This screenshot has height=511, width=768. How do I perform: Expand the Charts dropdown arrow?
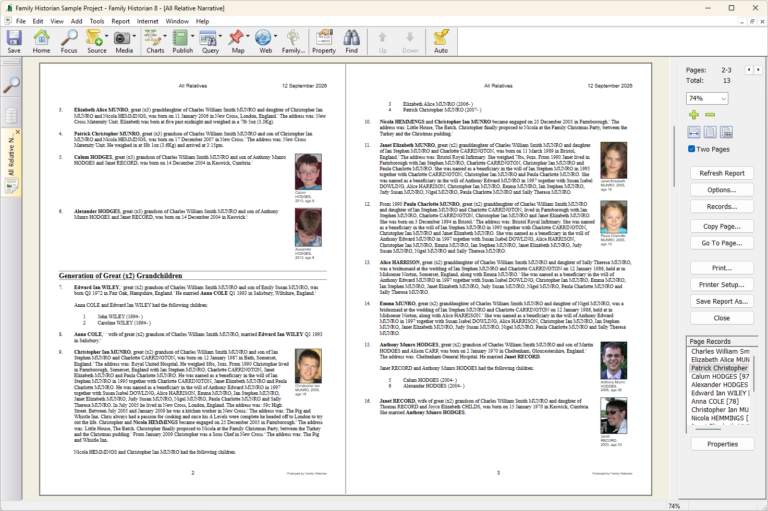pyautogui.click(x=165, y=36)
